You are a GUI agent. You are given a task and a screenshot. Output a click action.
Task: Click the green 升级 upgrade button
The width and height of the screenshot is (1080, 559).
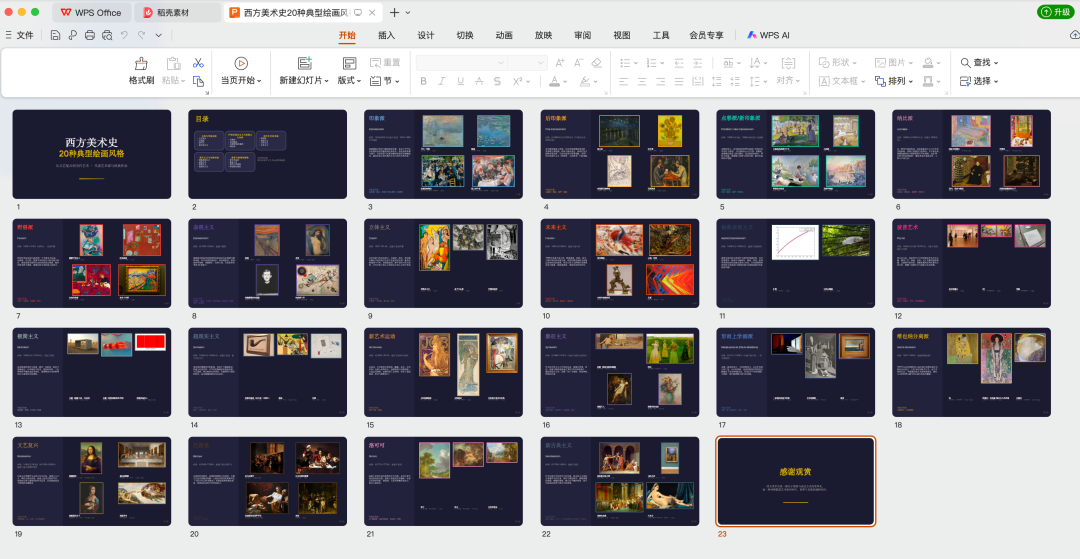pos(1055,12)
